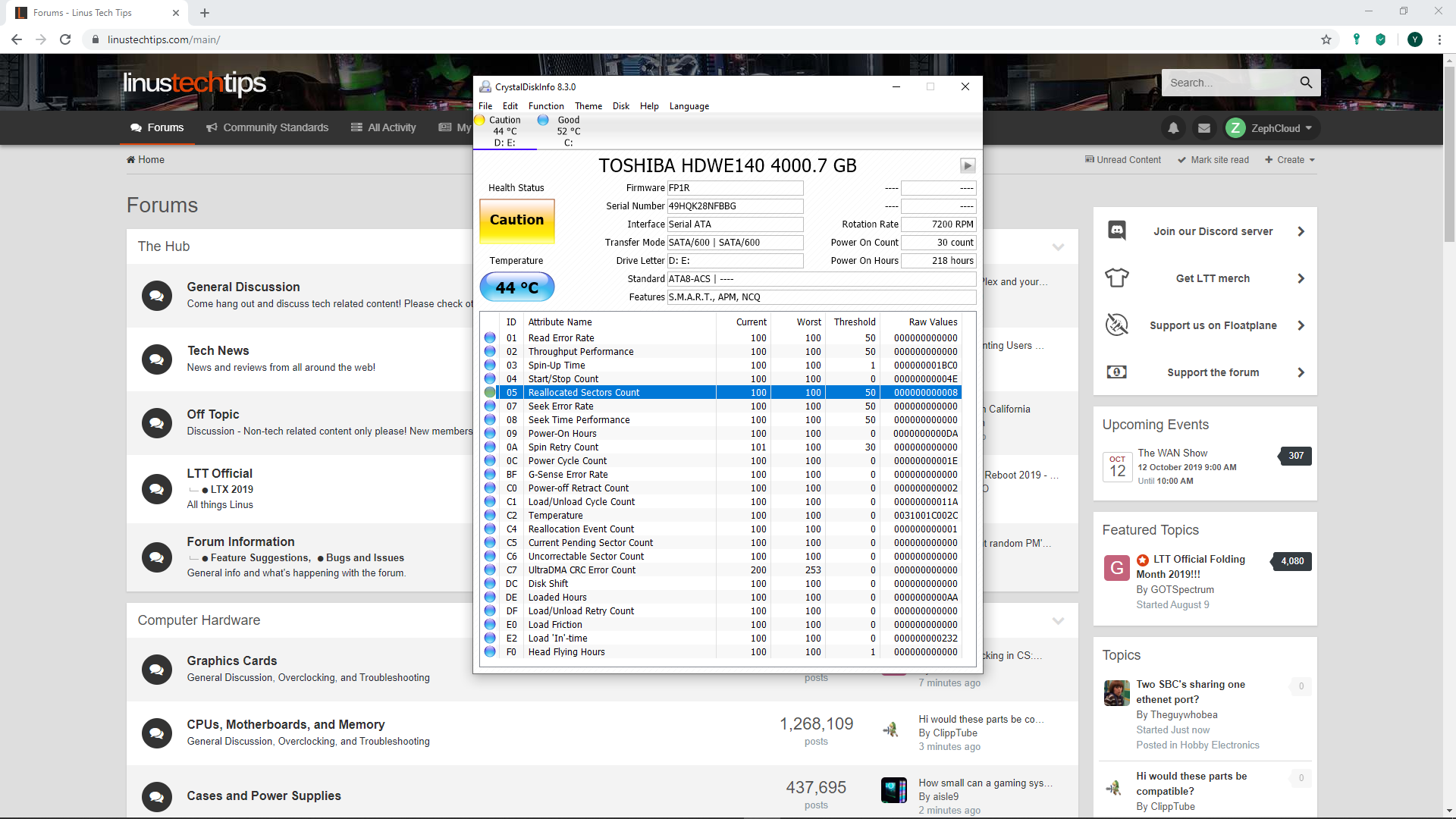
Task: Click Mark site read
Action: tap(1213, 160)
